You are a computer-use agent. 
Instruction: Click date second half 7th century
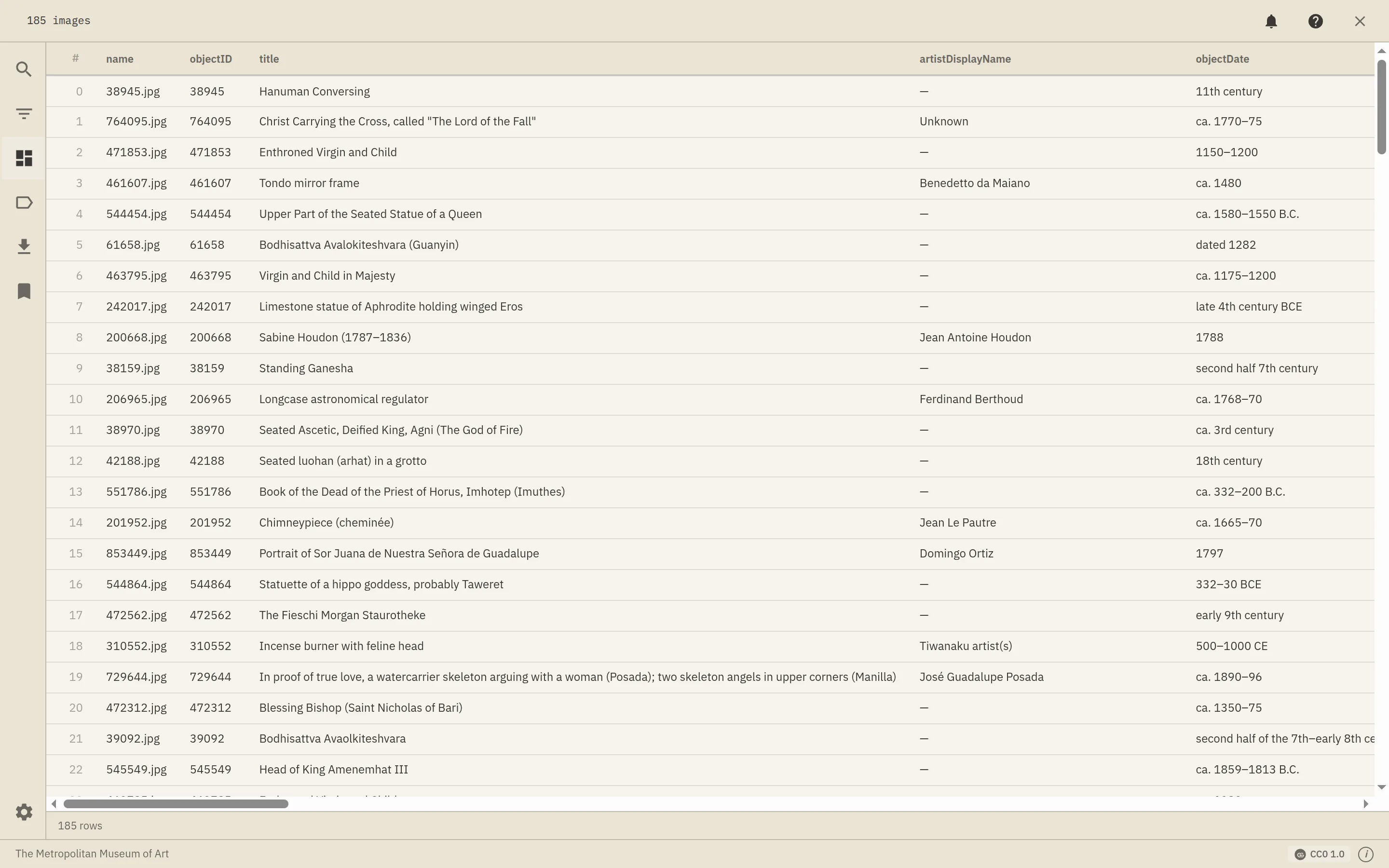tap(1256, 368)
